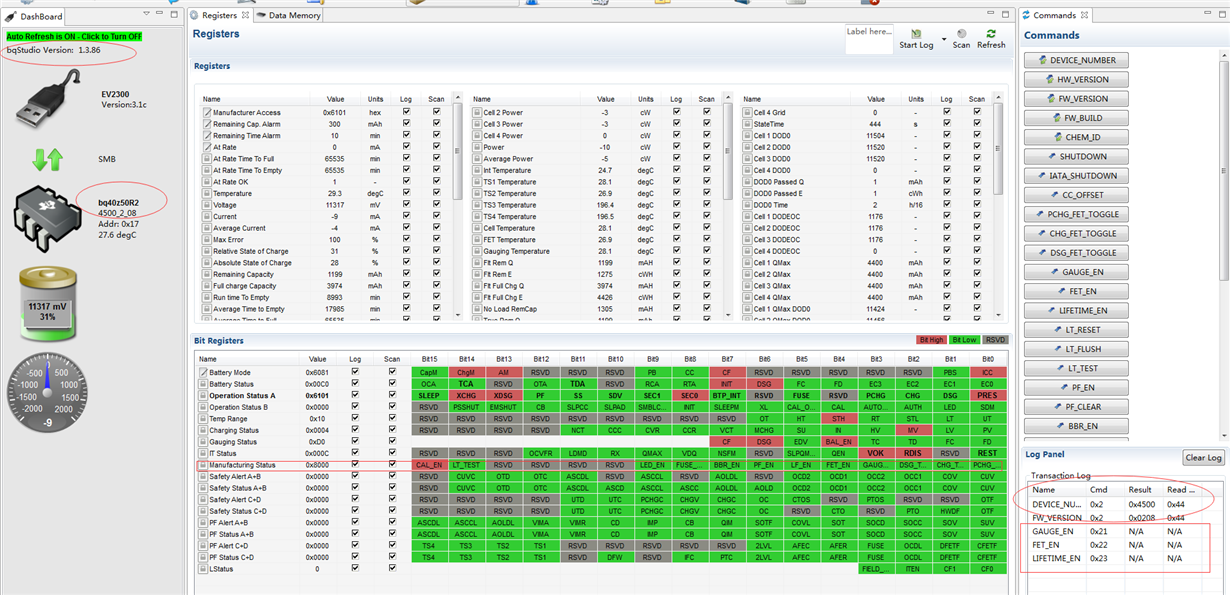Click the green Refresh icon
Image resolution: width=1230 pixels, height=595 pixels.
991,33
